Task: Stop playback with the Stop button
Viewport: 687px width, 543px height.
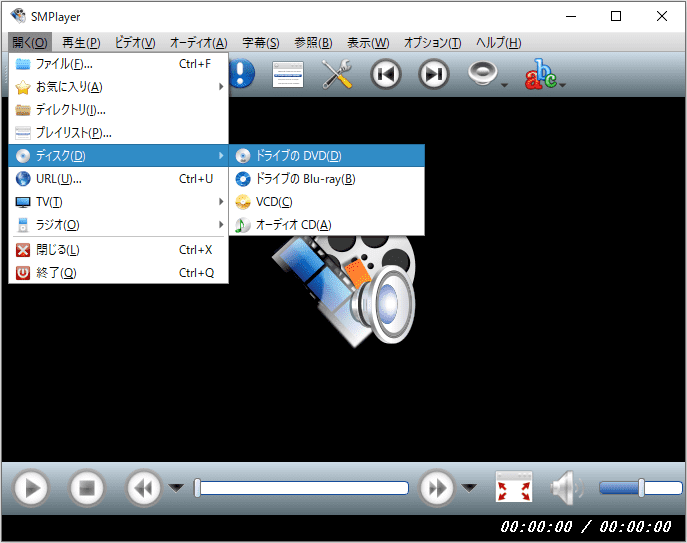Action: (x=87, y=488)
